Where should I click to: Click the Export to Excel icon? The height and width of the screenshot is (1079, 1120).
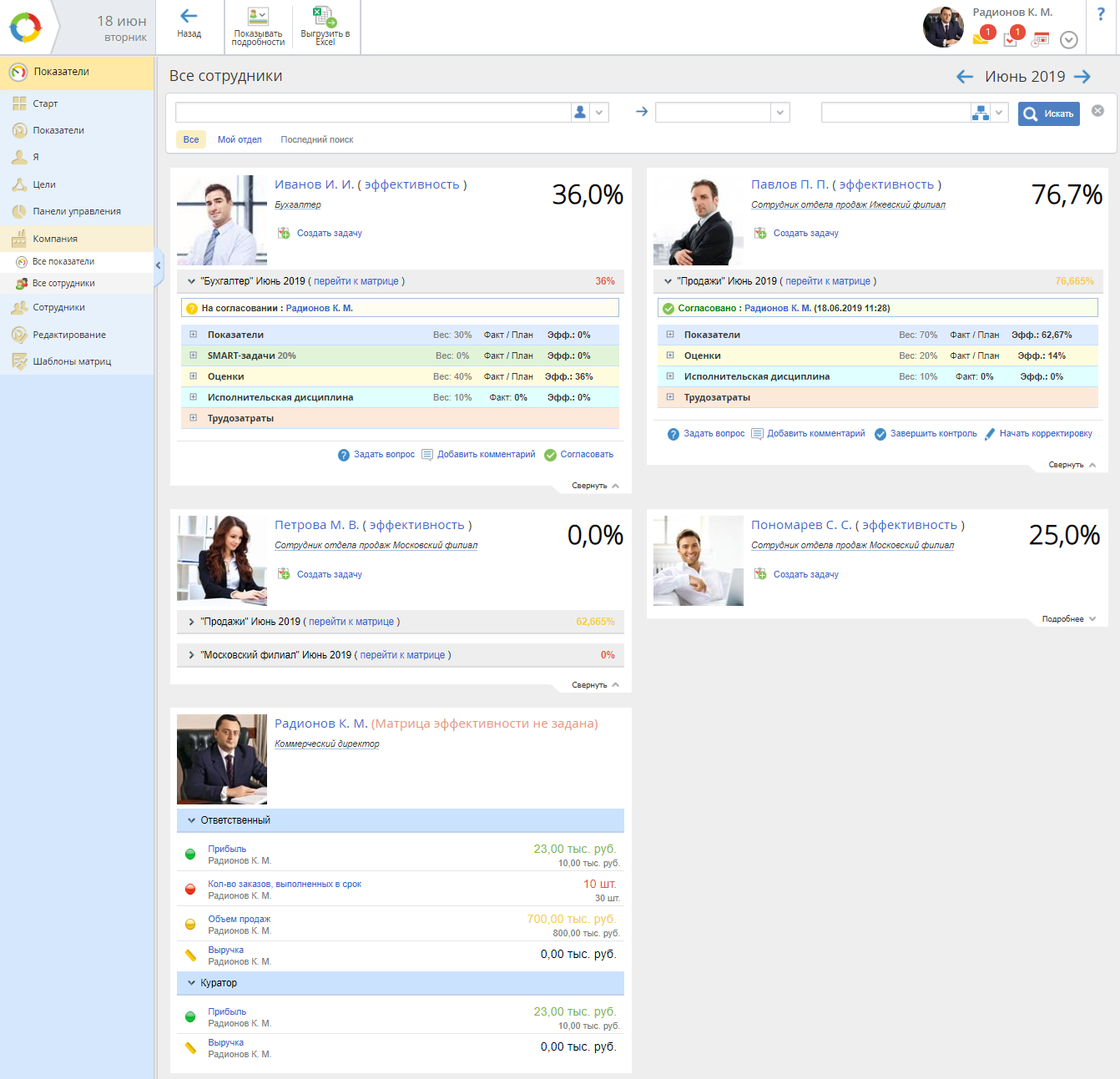(x=324, y=17)
